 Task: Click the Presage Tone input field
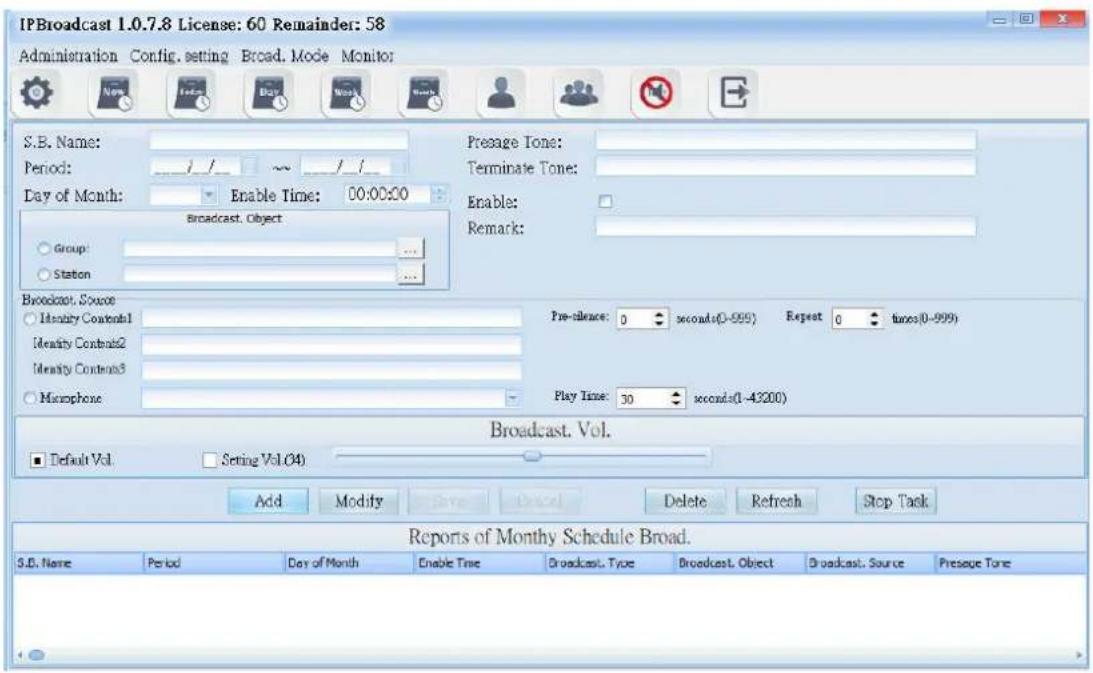[786, 142]
